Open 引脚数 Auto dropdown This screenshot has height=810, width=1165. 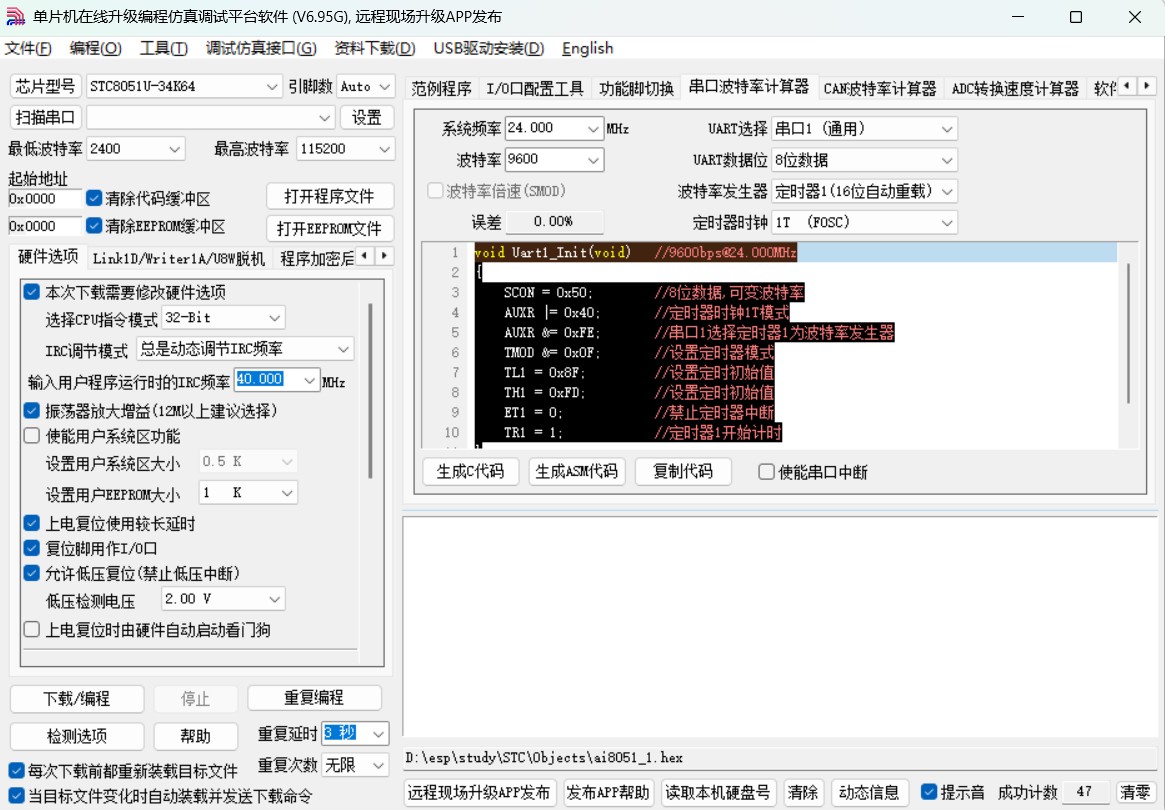pyautogui.click(x=366, y=87)
